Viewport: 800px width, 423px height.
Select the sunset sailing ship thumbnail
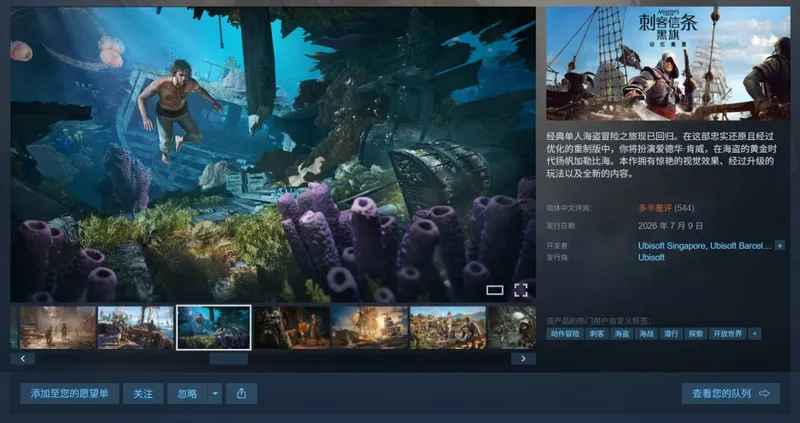coord(370,328)
